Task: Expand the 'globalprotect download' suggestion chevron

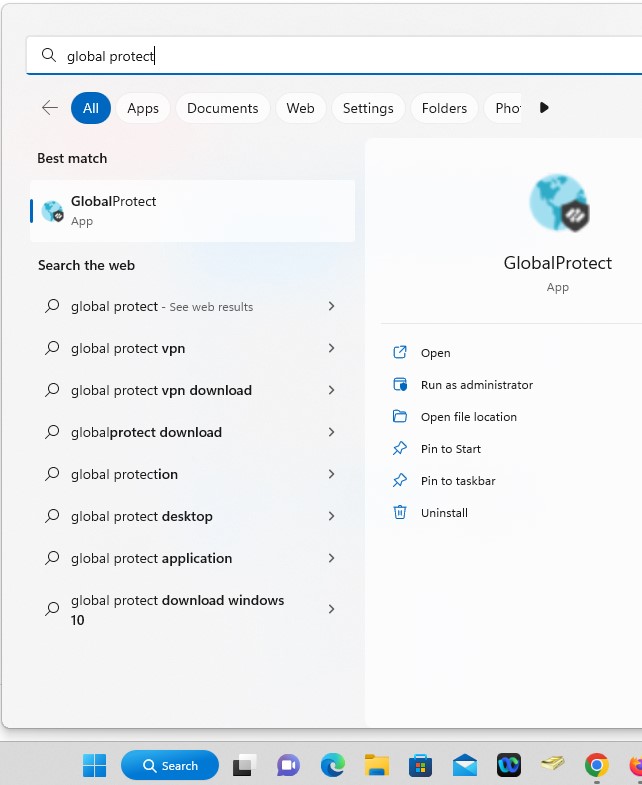Action: pos(331,432)
